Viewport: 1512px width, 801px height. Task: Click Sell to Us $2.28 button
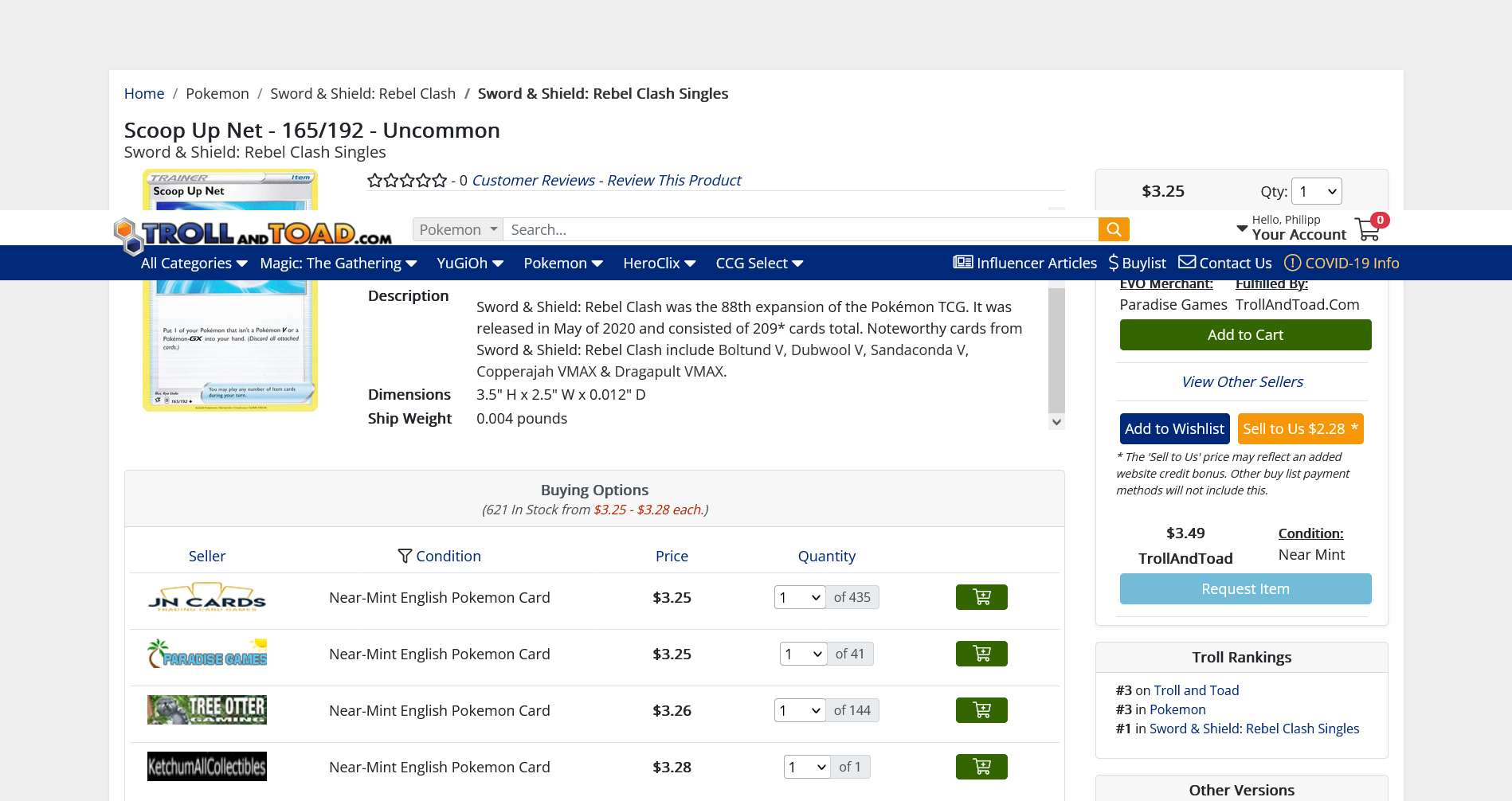pyautogui.click(x=1300, y=428)
